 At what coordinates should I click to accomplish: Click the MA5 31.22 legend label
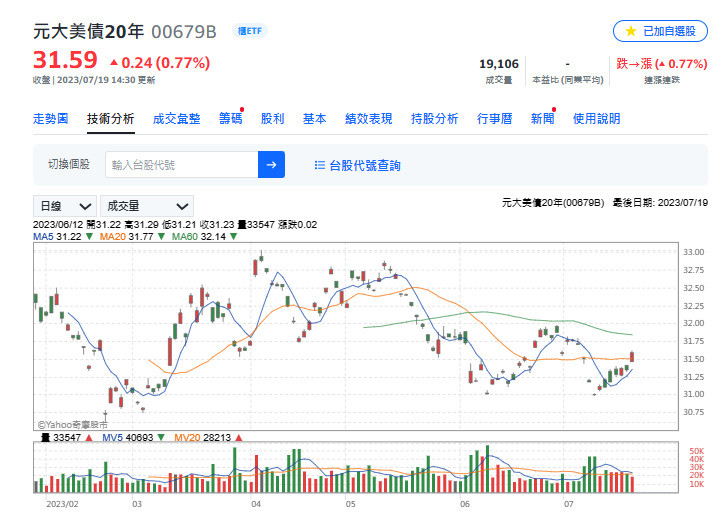tap(57, 237)
